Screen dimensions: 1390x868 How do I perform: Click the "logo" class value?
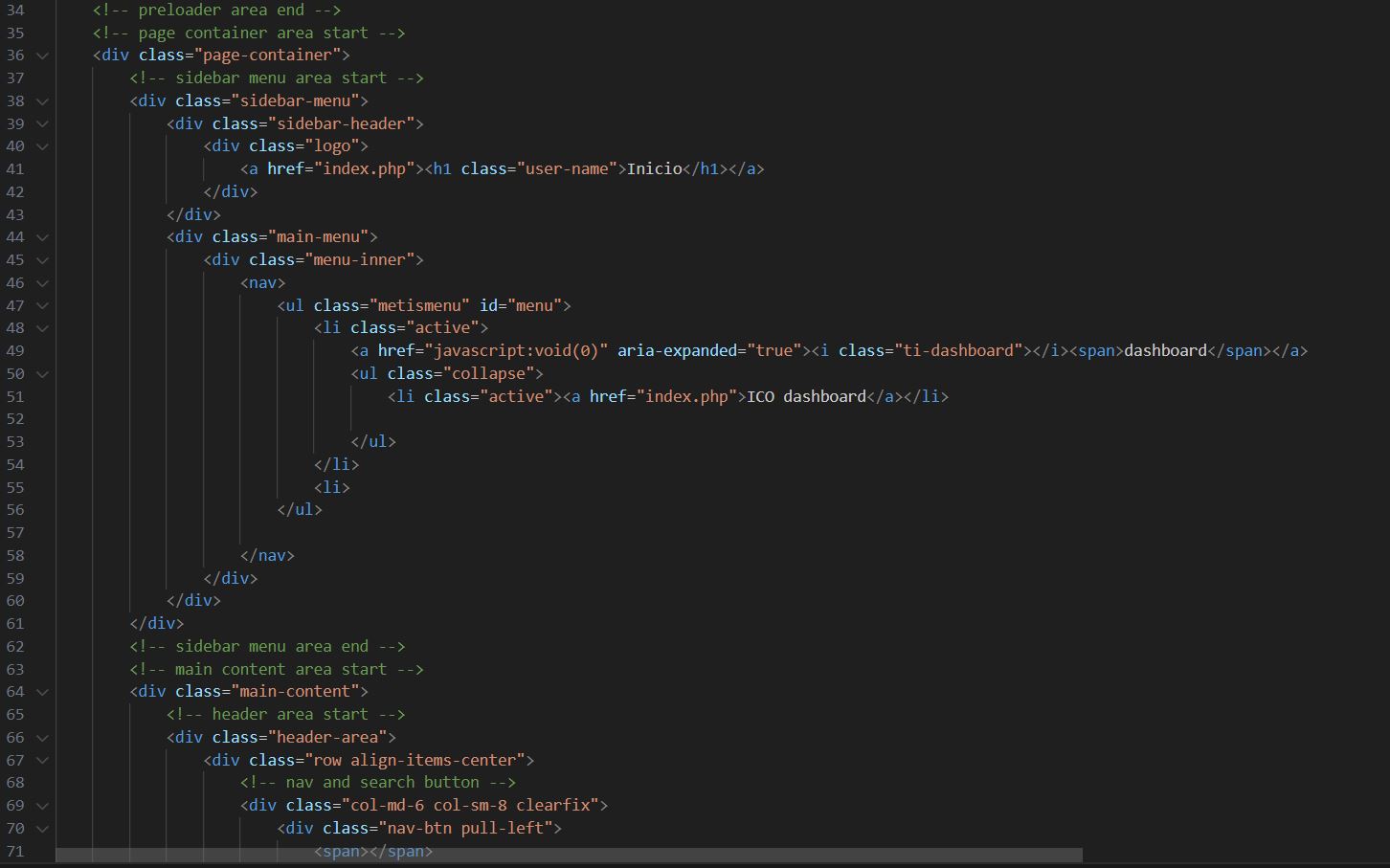332,145
